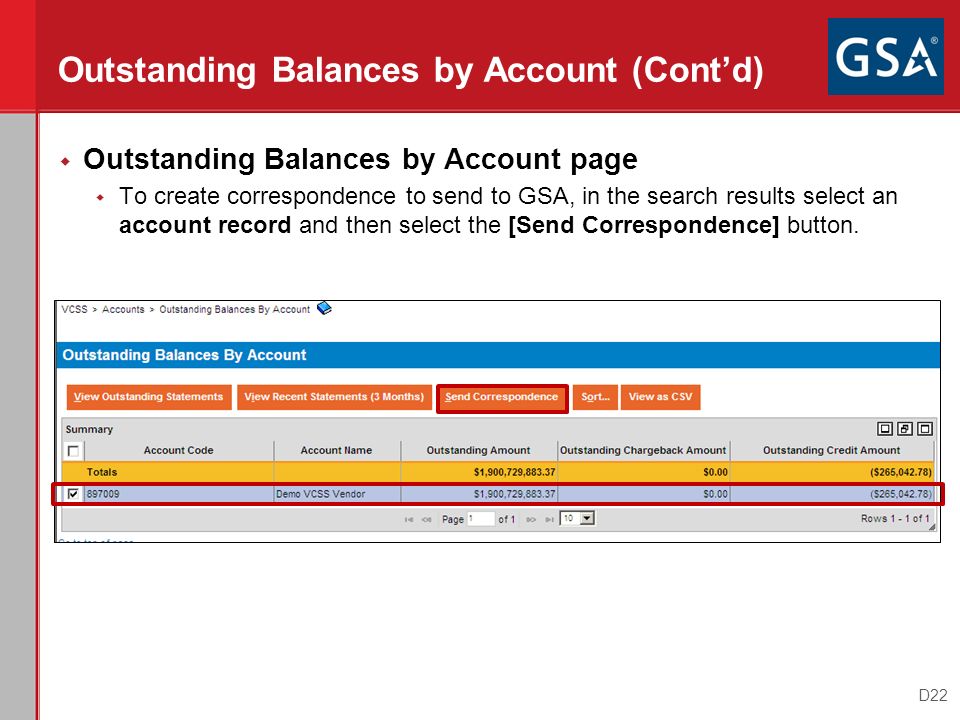960x720 pixels.
Task: Go to last page arrow icon
Action: click(x=549, y=519)
